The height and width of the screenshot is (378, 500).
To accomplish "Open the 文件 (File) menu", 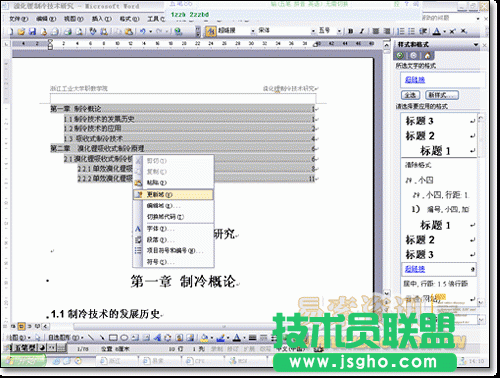I will pyautogui.click(x=19, y=19).
